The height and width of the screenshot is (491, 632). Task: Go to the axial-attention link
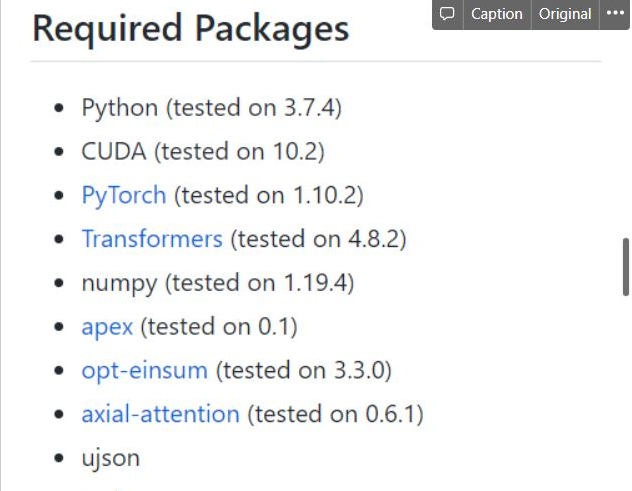pos(160,414)
